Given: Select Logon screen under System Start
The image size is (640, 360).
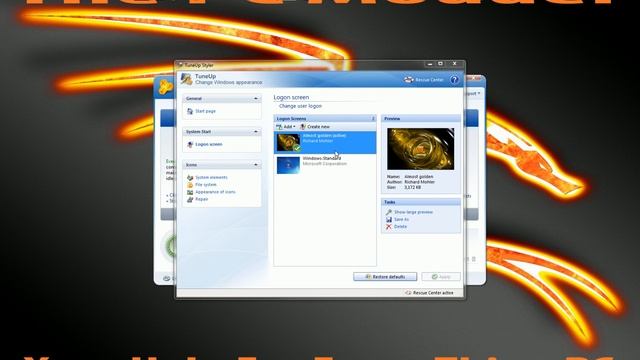Looking at the screenshot, I should (208, 144).
